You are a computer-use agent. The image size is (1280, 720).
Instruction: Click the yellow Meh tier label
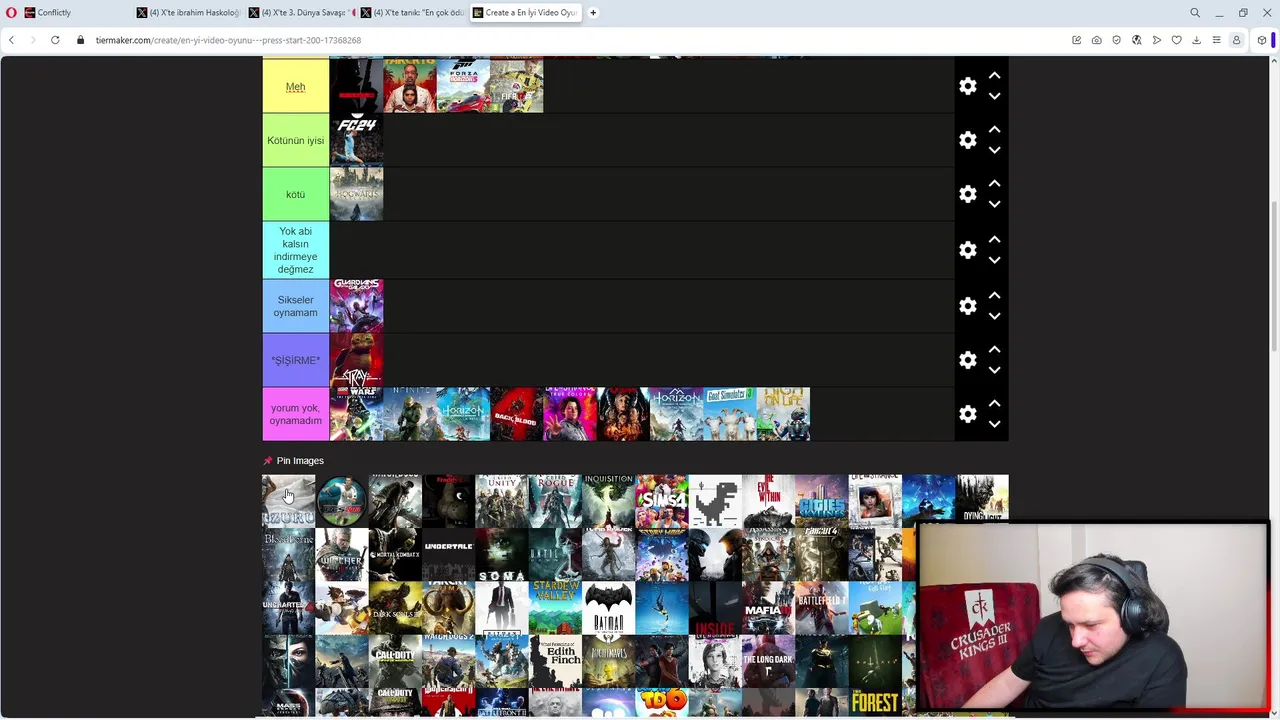click(x=295, y=86)
